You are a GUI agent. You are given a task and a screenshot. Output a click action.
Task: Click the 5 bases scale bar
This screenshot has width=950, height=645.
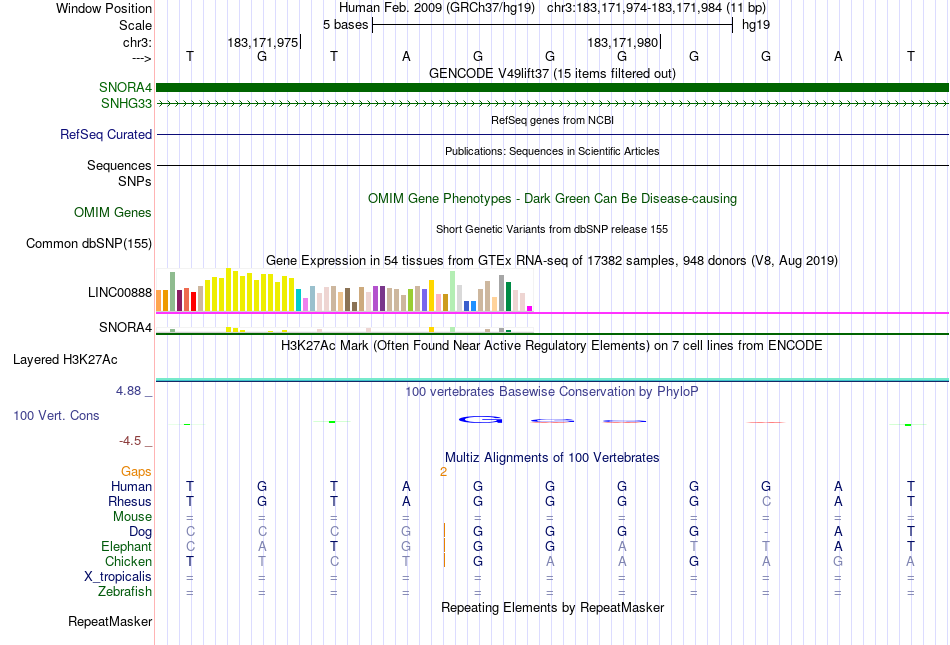coord(553,25)
